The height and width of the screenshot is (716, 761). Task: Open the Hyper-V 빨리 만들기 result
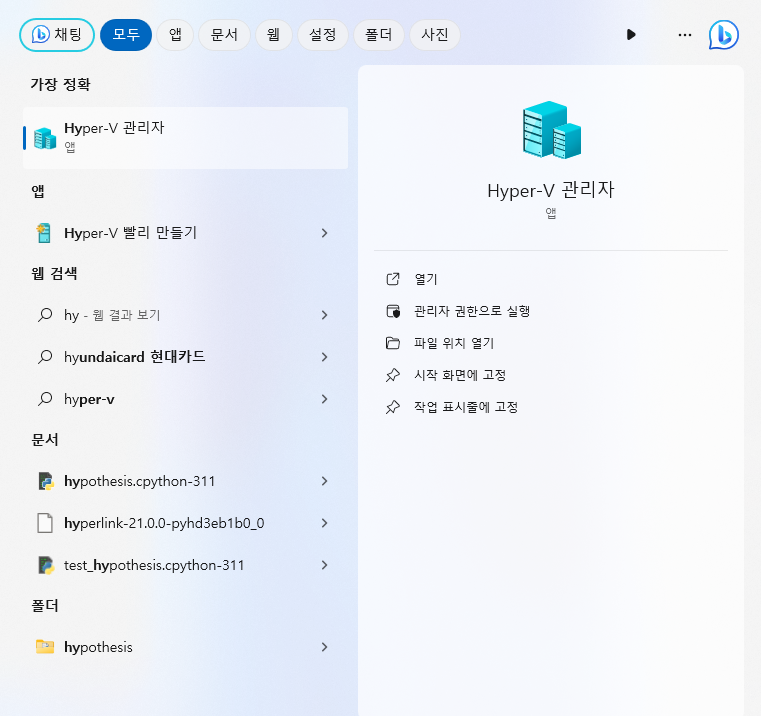click(x=185, y=233)
